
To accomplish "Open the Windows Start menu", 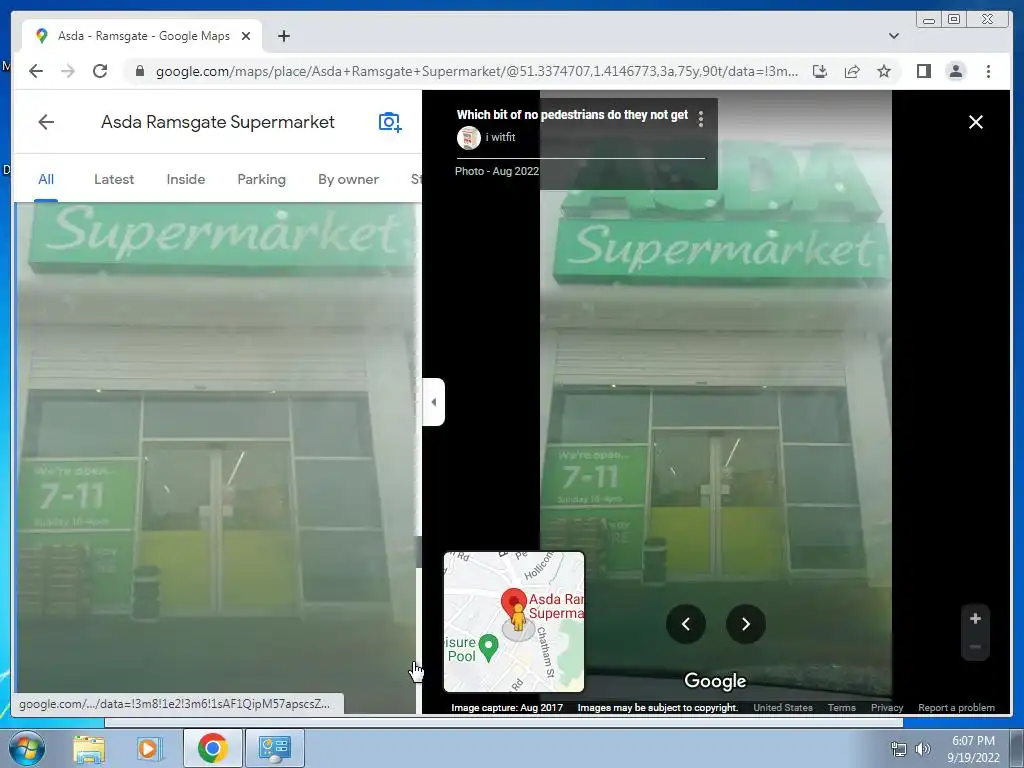I will 26,748.
